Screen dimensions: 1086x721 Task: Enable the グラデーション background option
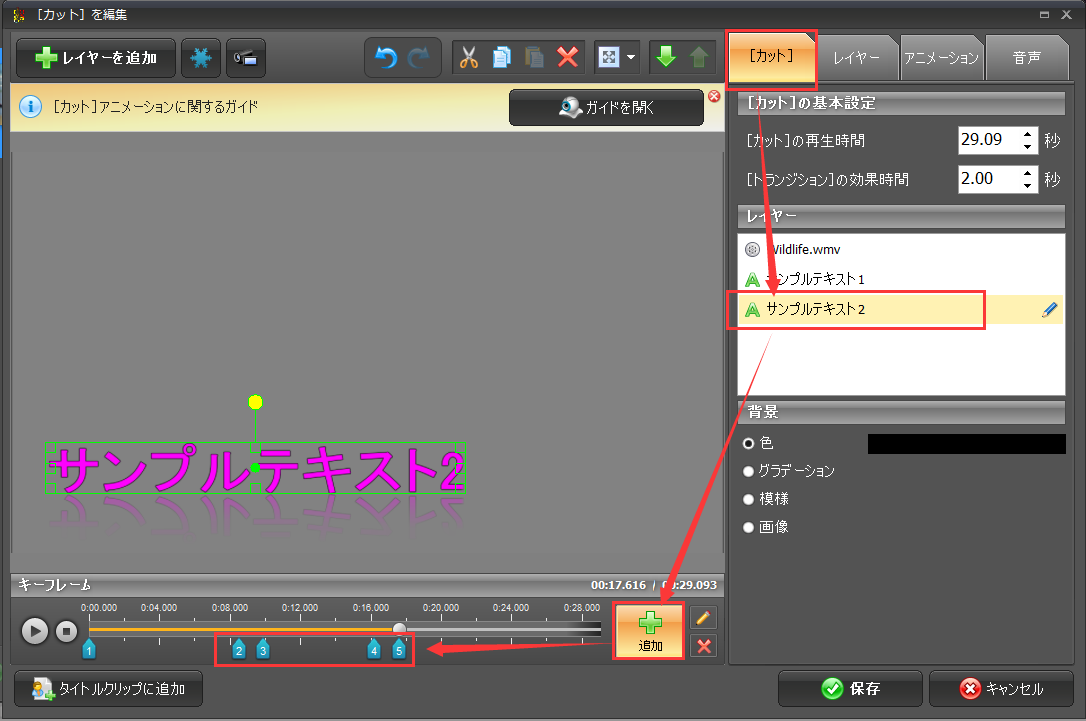[748, 471]
